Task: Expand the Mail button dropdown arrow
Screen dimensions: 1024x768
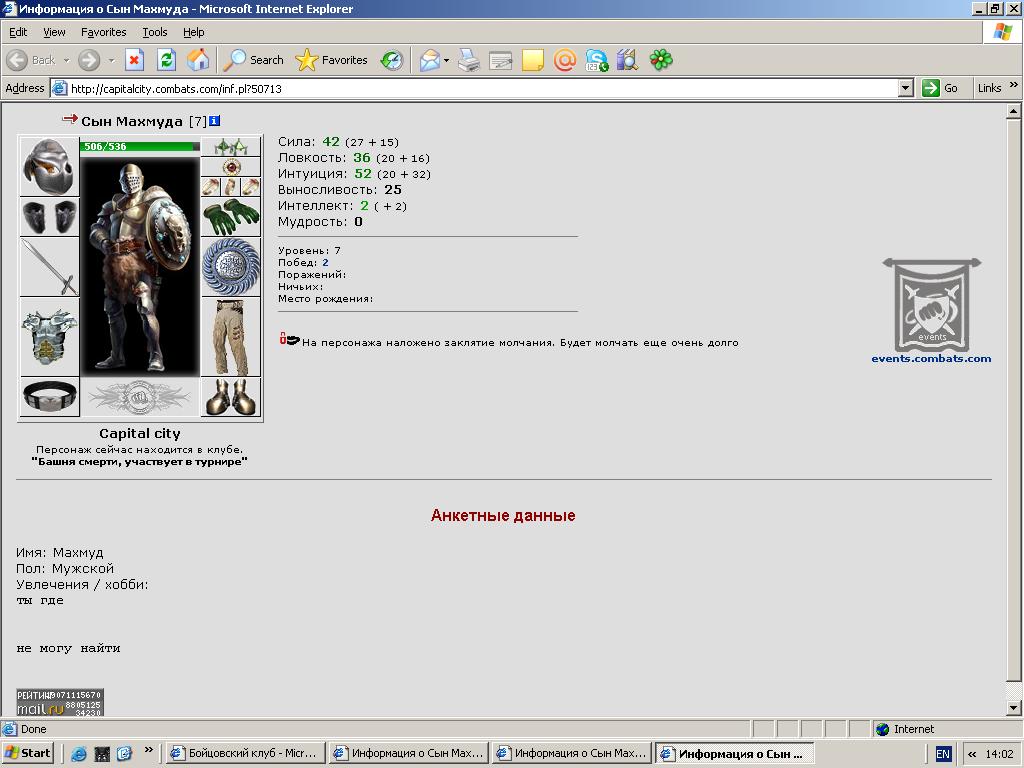Action: pos(447,60)
